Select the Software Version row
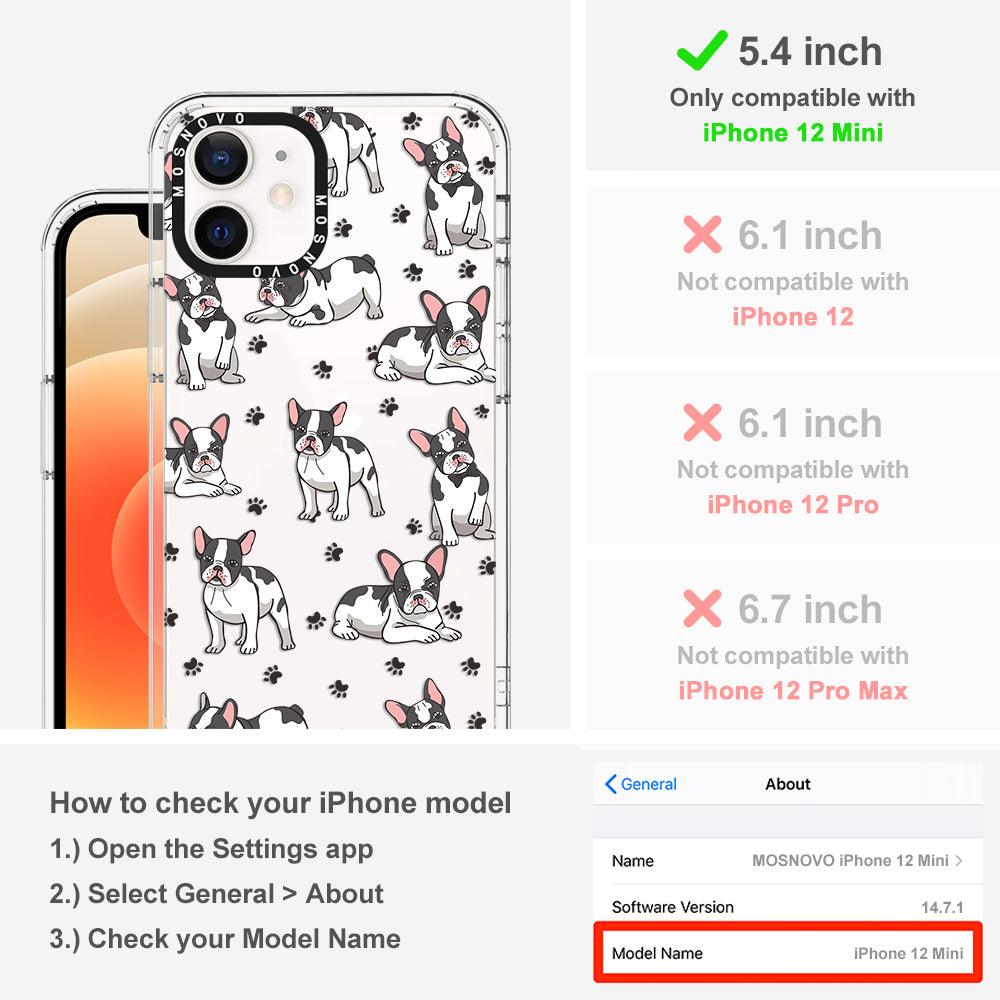 (788, 906)
